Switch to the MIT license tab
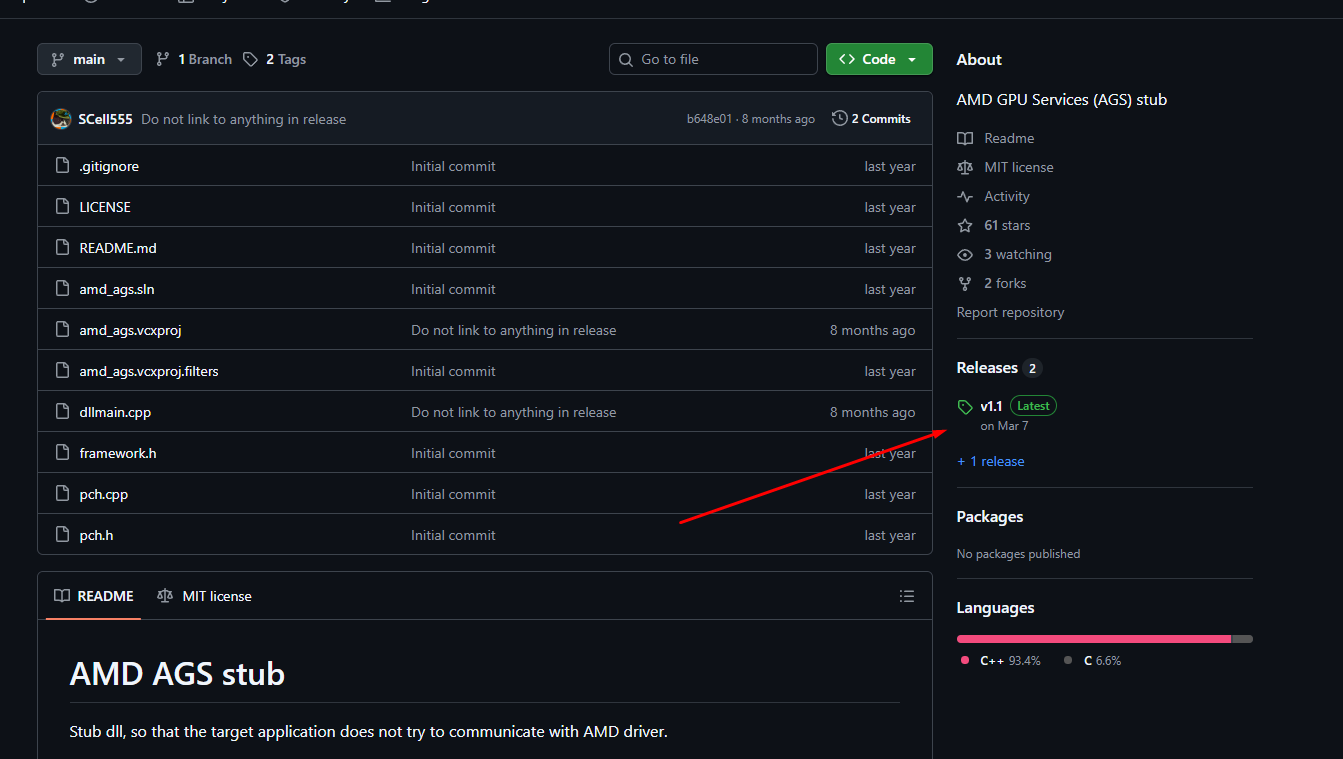This screenshot has height=759, width=1343. click(204, 596)
